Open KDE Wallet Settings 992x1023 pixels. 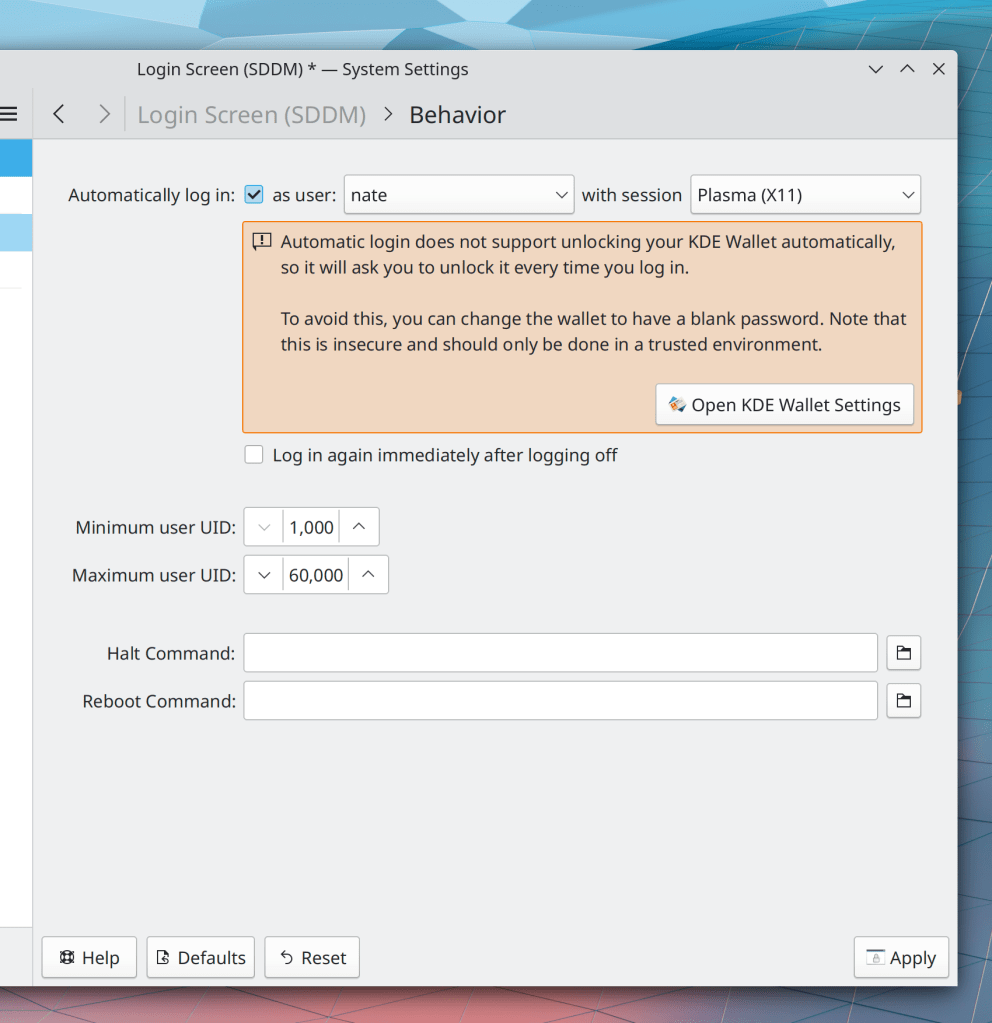(784, 405)
